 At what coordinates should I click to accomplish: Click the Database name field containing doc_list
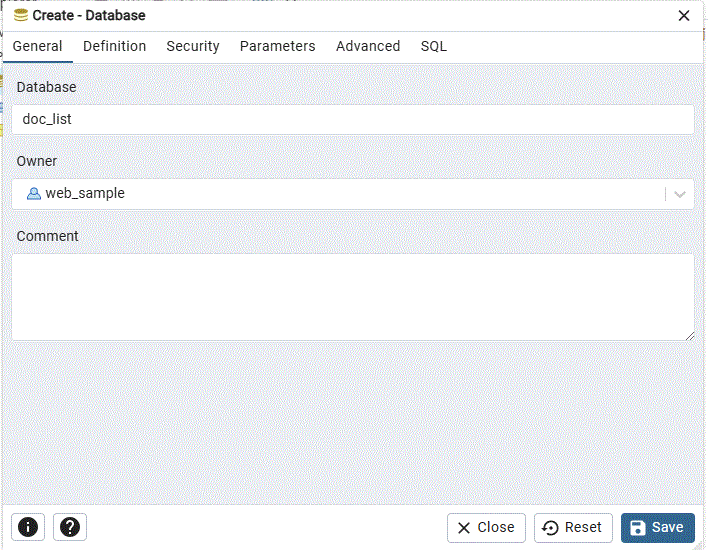coord(352,119)
